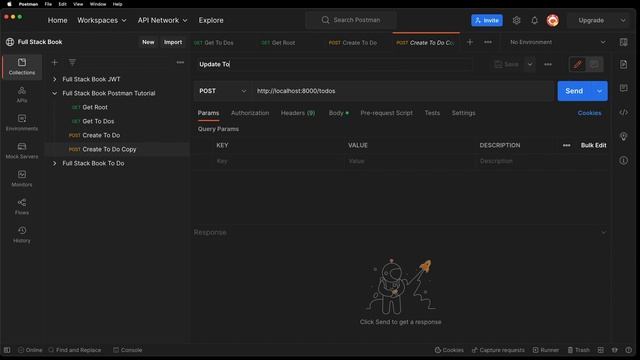Open the query params column options ellipsis
This screenshot has width=640, height=360.
click(x=566, y=145)
